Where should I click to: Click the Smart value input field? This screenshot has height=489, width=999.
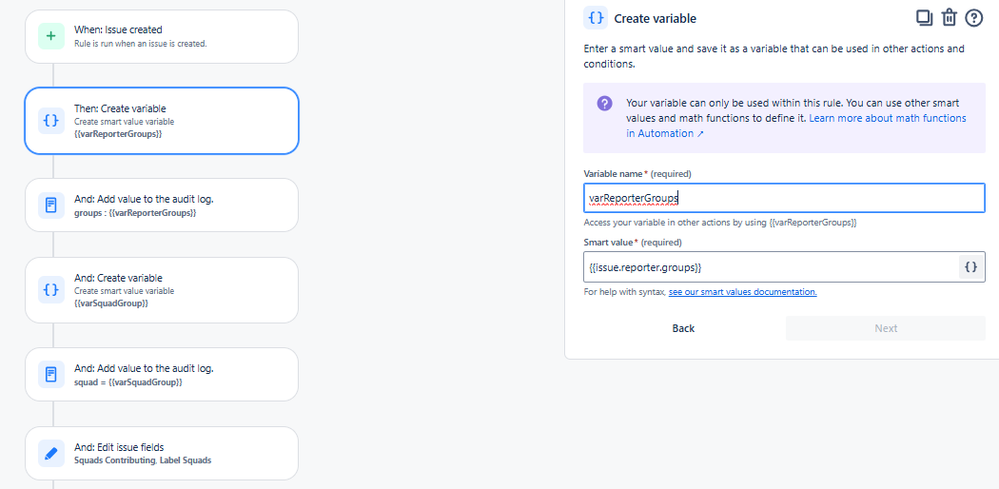[x=770, y=267]
